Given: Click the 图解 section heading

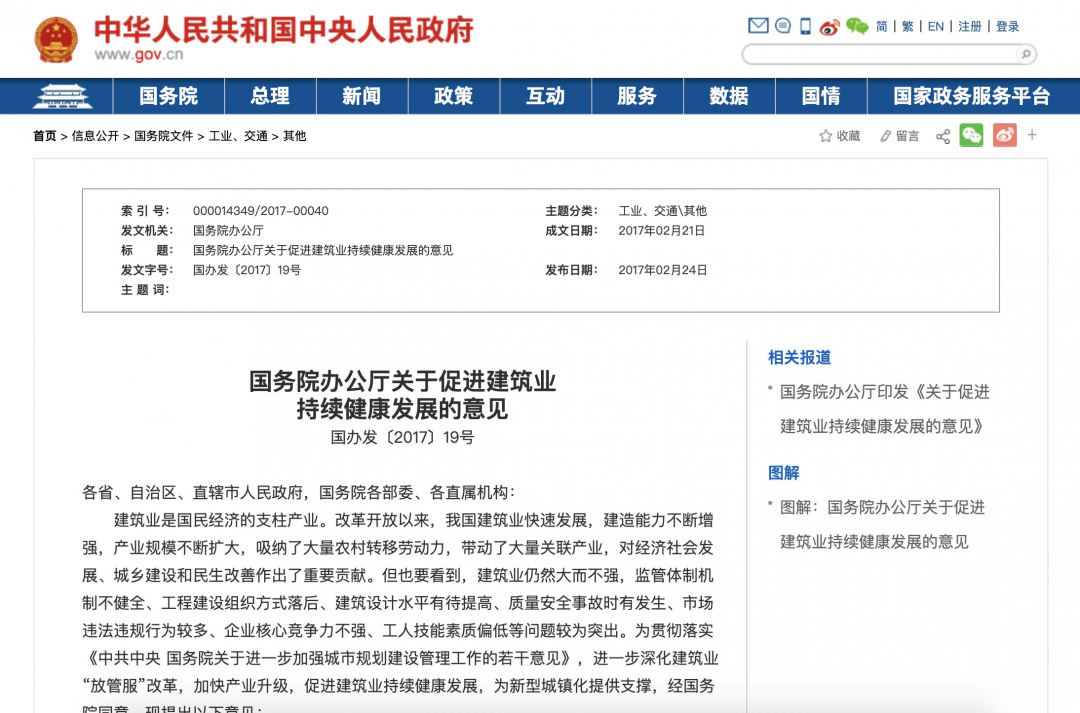Looking at the screenshot, I should 784,473.
